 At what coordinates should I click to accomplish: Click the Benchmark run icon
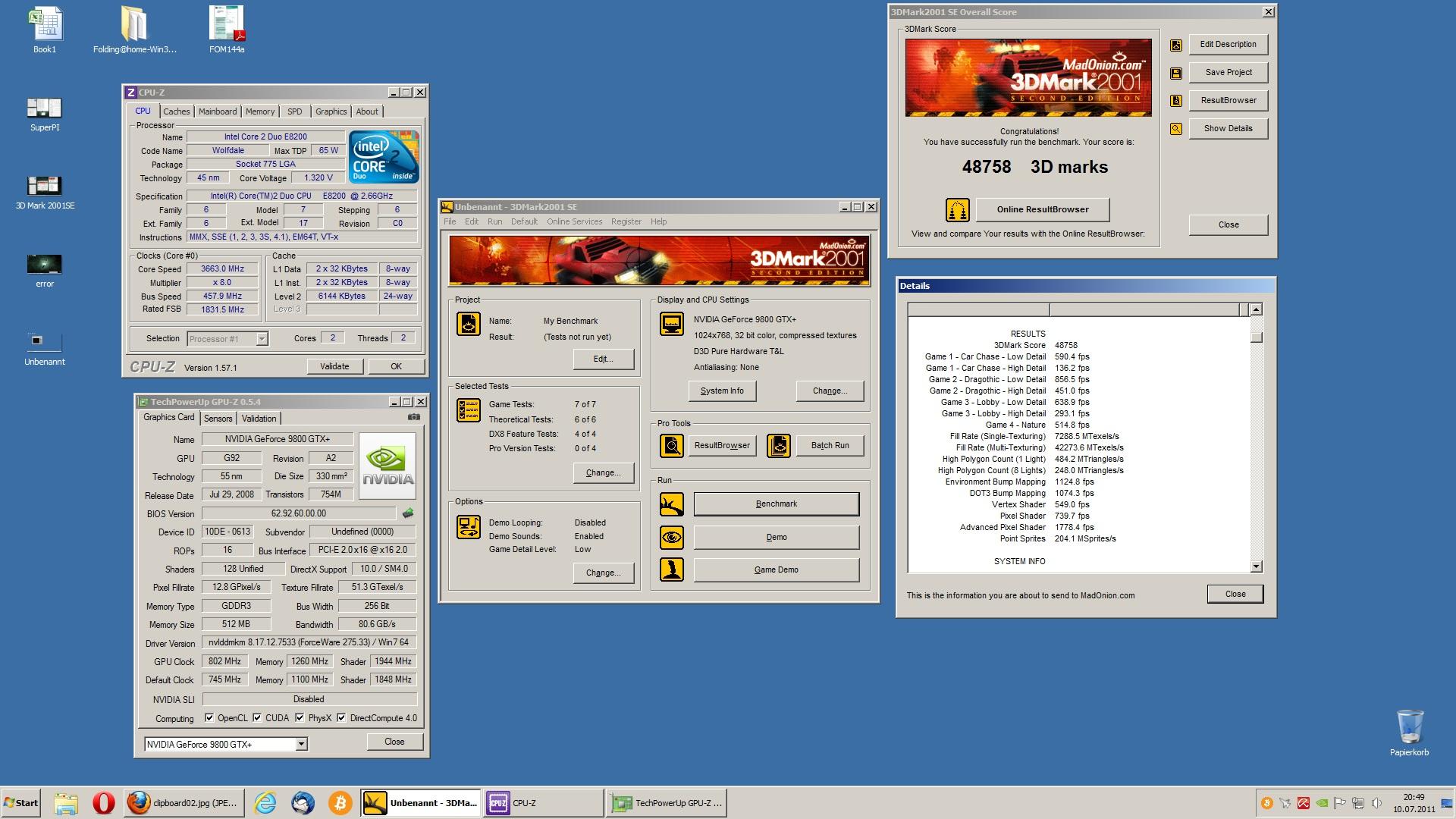[671, 504]
